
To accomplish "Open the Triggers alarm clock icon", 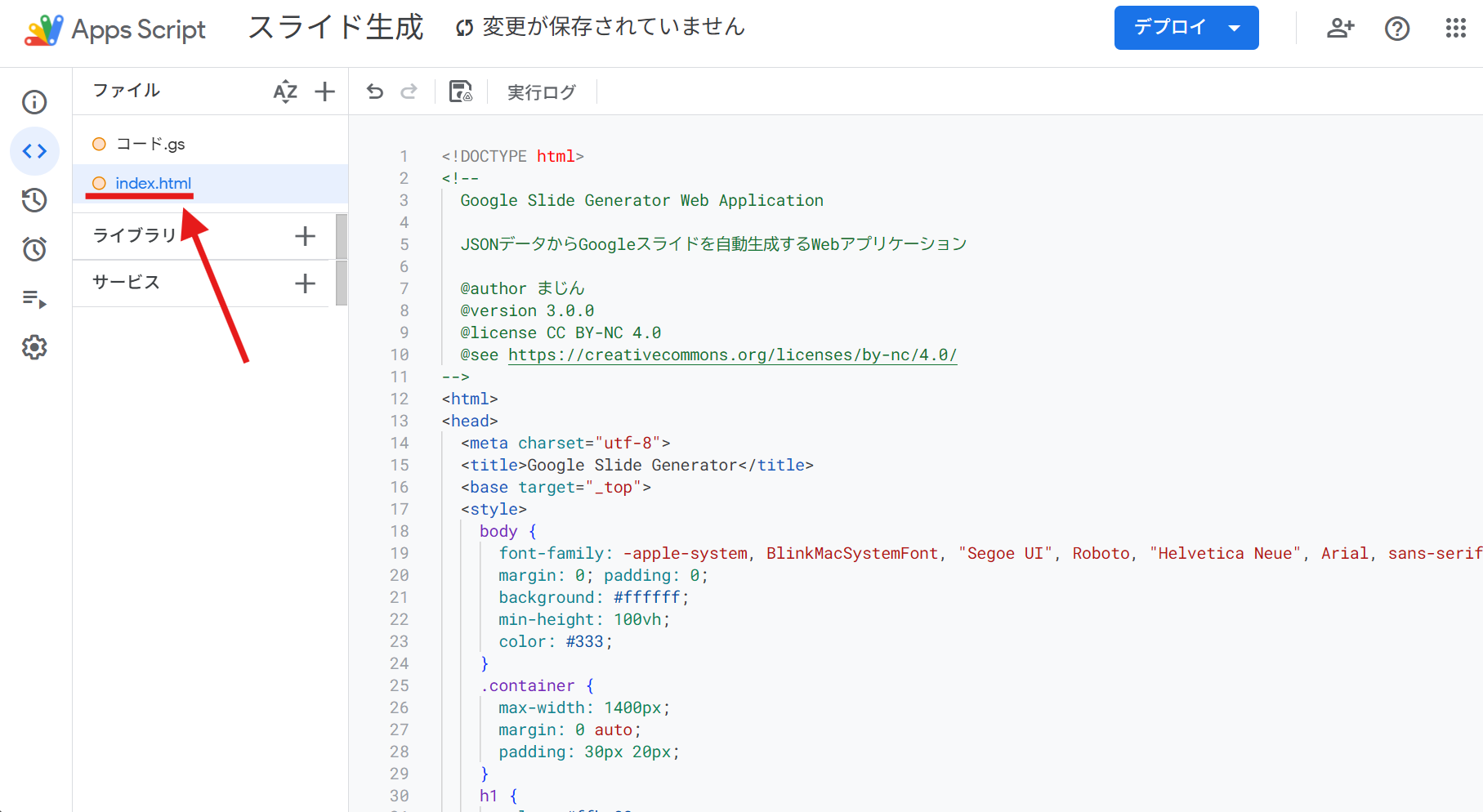I will click(34, 249).
